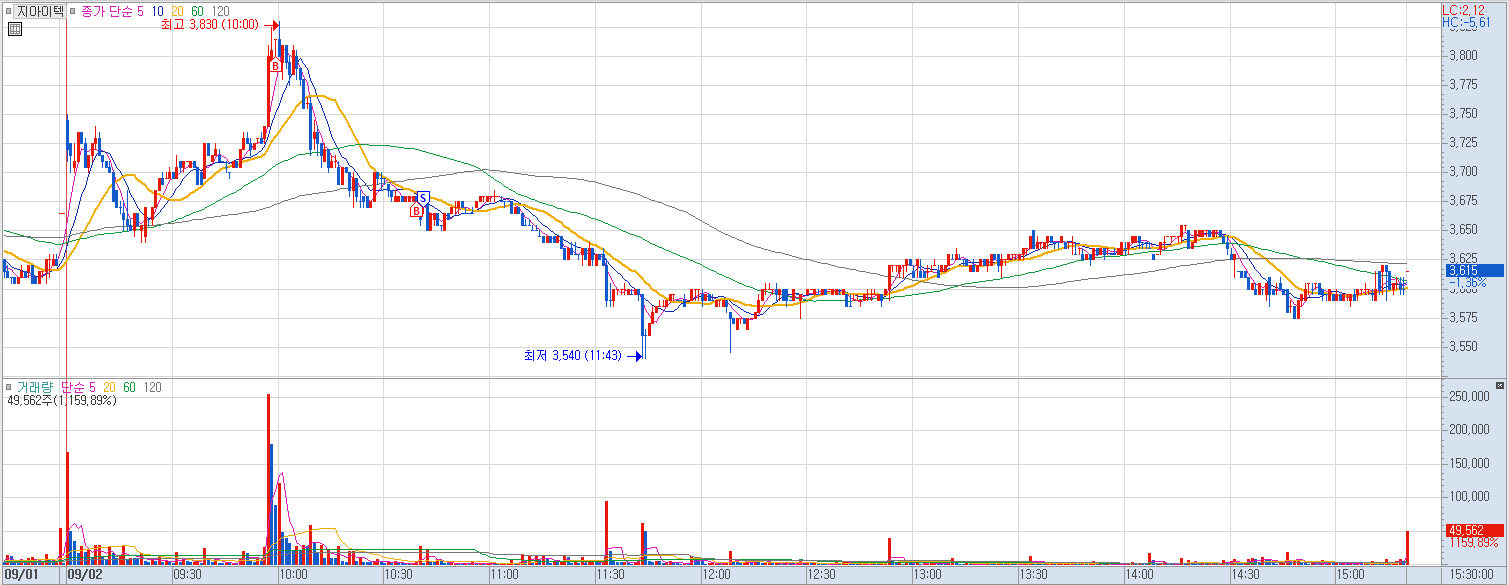Click the 13:30 time axis label
Image resolution: width=1509 pixels, height=585 pixels.
point(1033,575)
